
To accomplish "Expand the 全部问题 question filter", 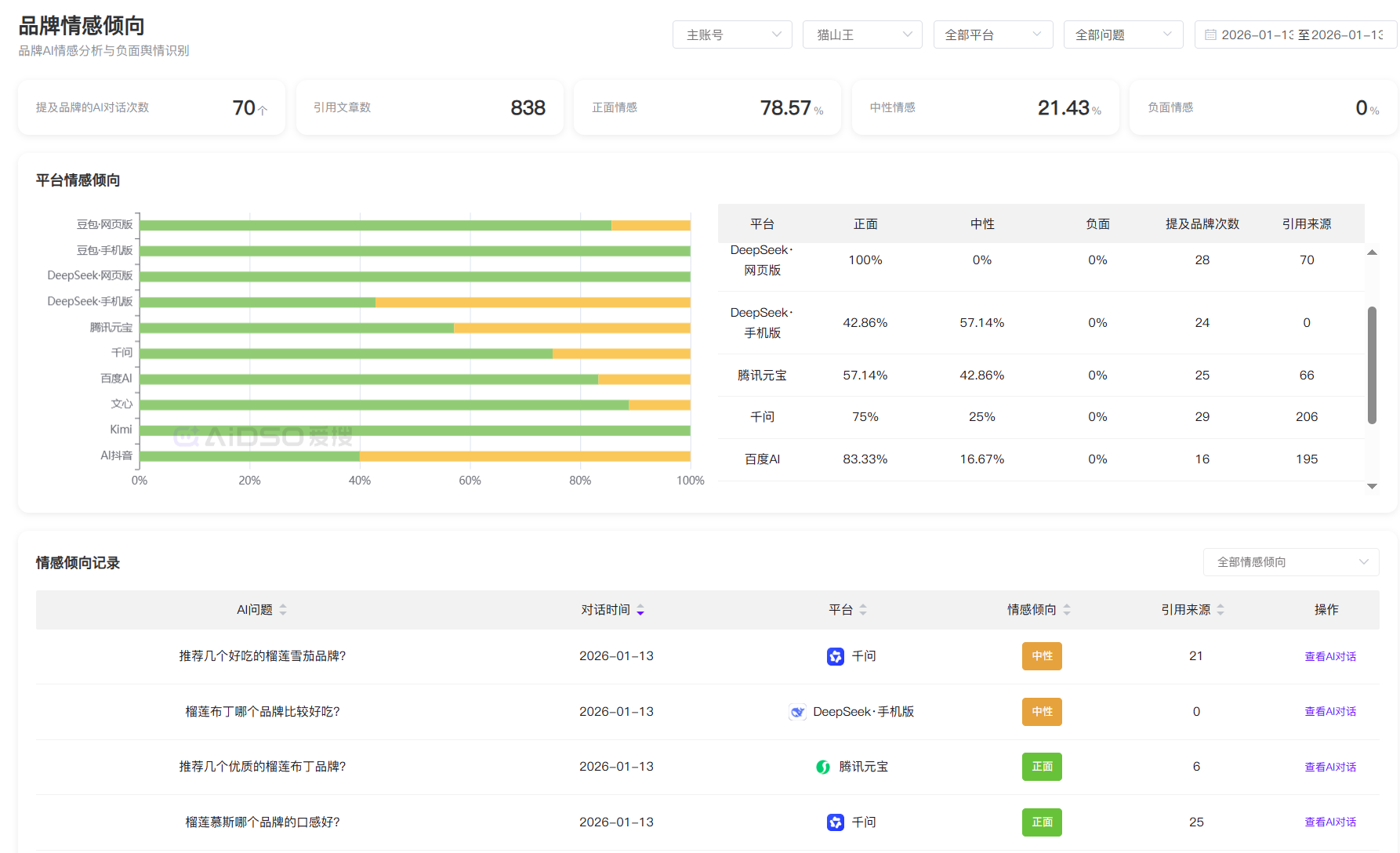I will (1123, 35).
